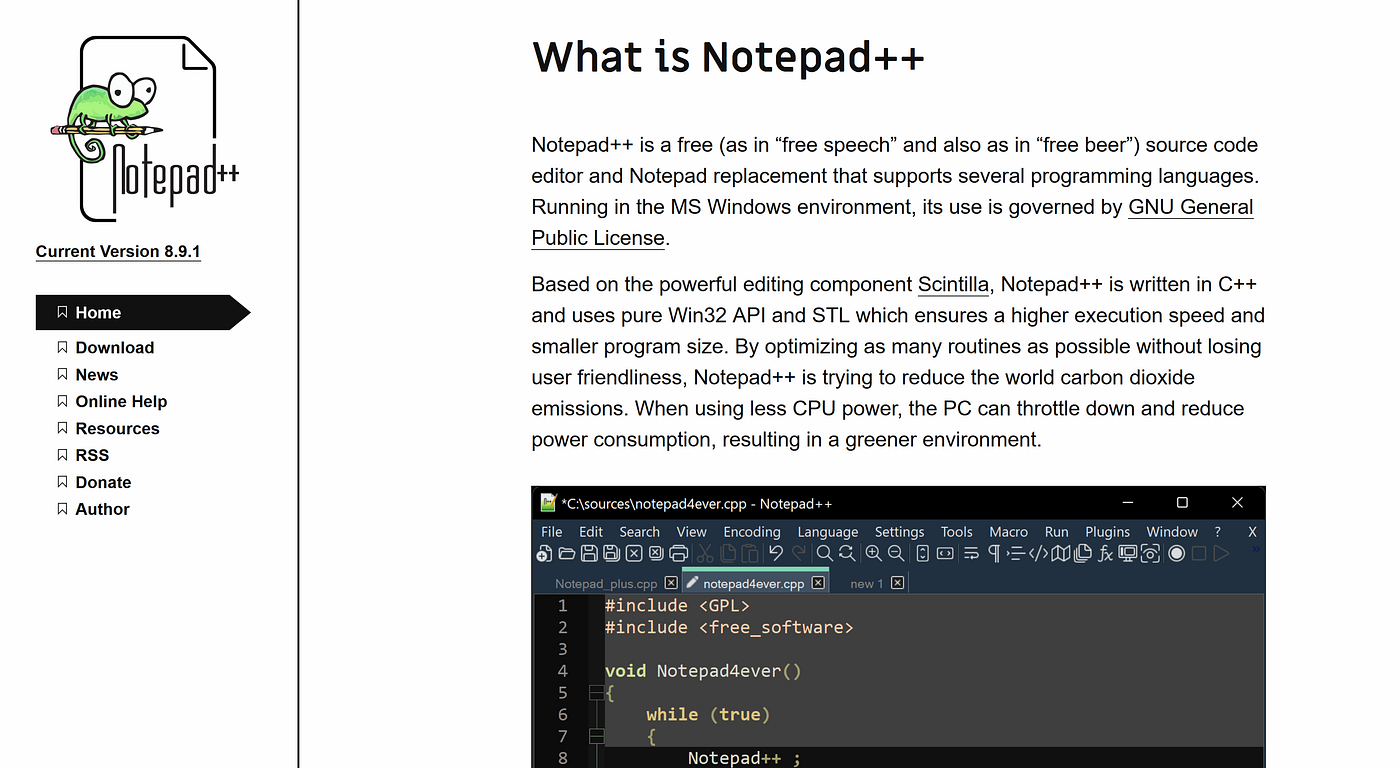Click the Close document toolbar icon
The height and width of the screenshot is (768, 1400).
click(634, 553)
